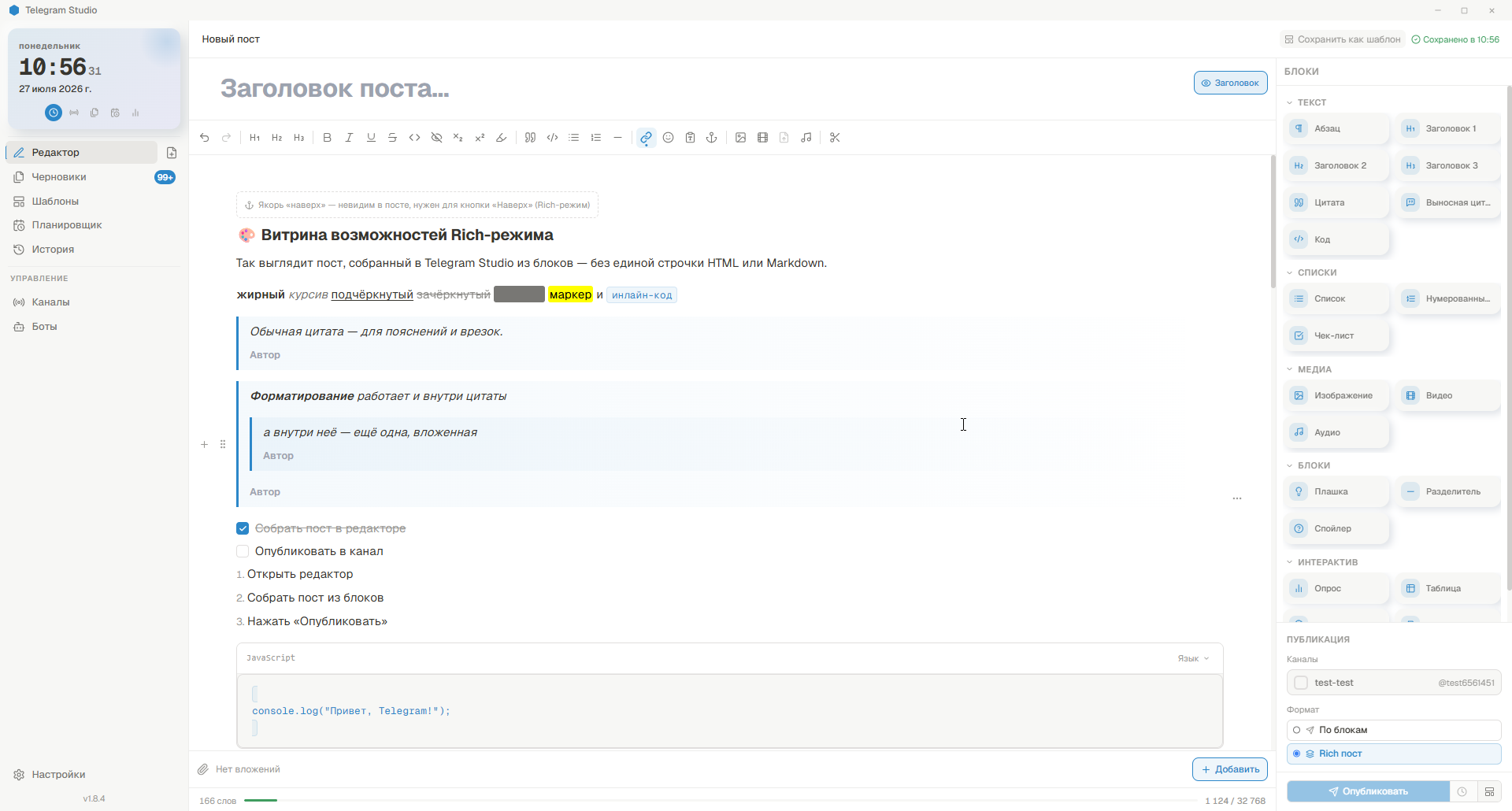Click the 'Добавить' attachment button
This screenshot has height=811, width=1512.
click(x=1230, y=769)
